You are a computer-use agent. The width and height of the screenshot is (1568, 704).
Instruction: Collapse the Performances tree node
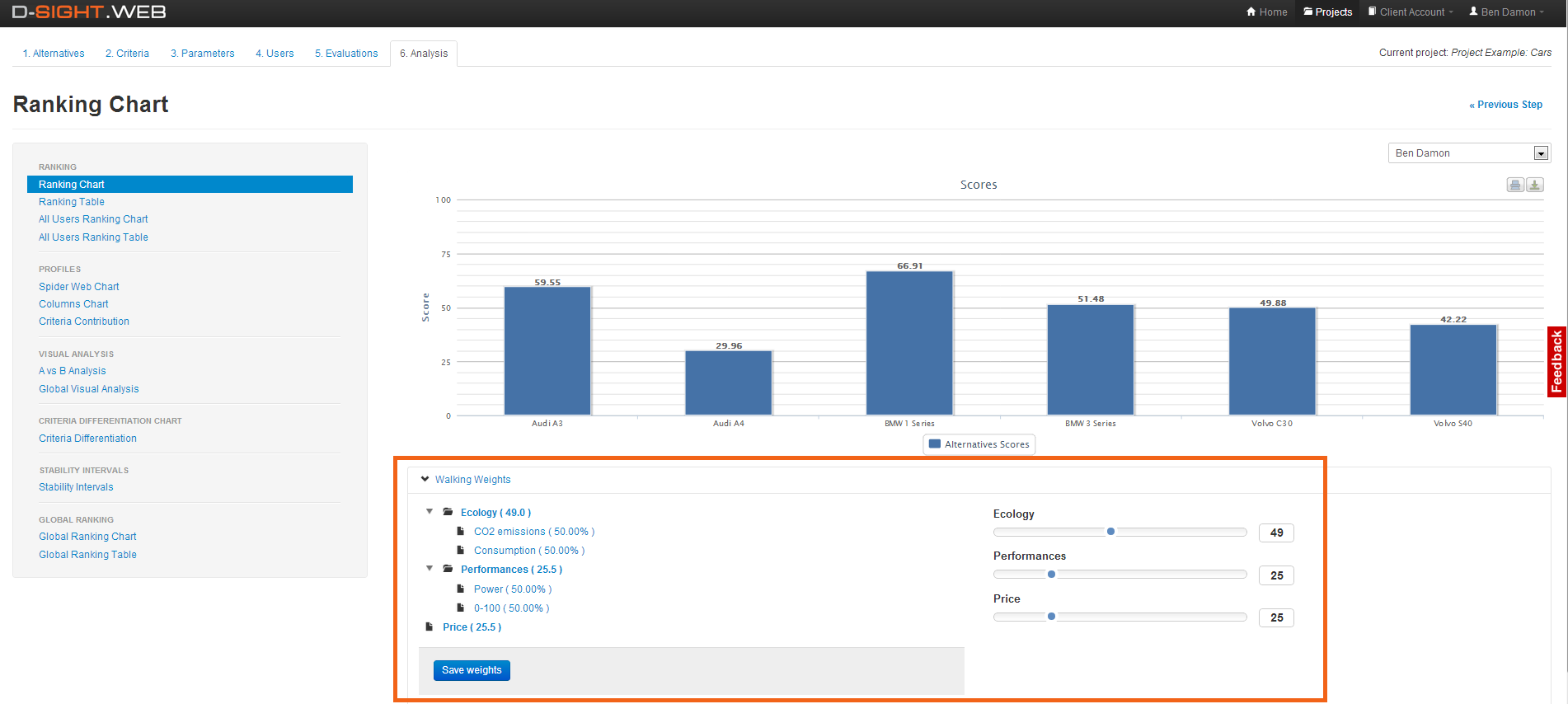point(430,569)
